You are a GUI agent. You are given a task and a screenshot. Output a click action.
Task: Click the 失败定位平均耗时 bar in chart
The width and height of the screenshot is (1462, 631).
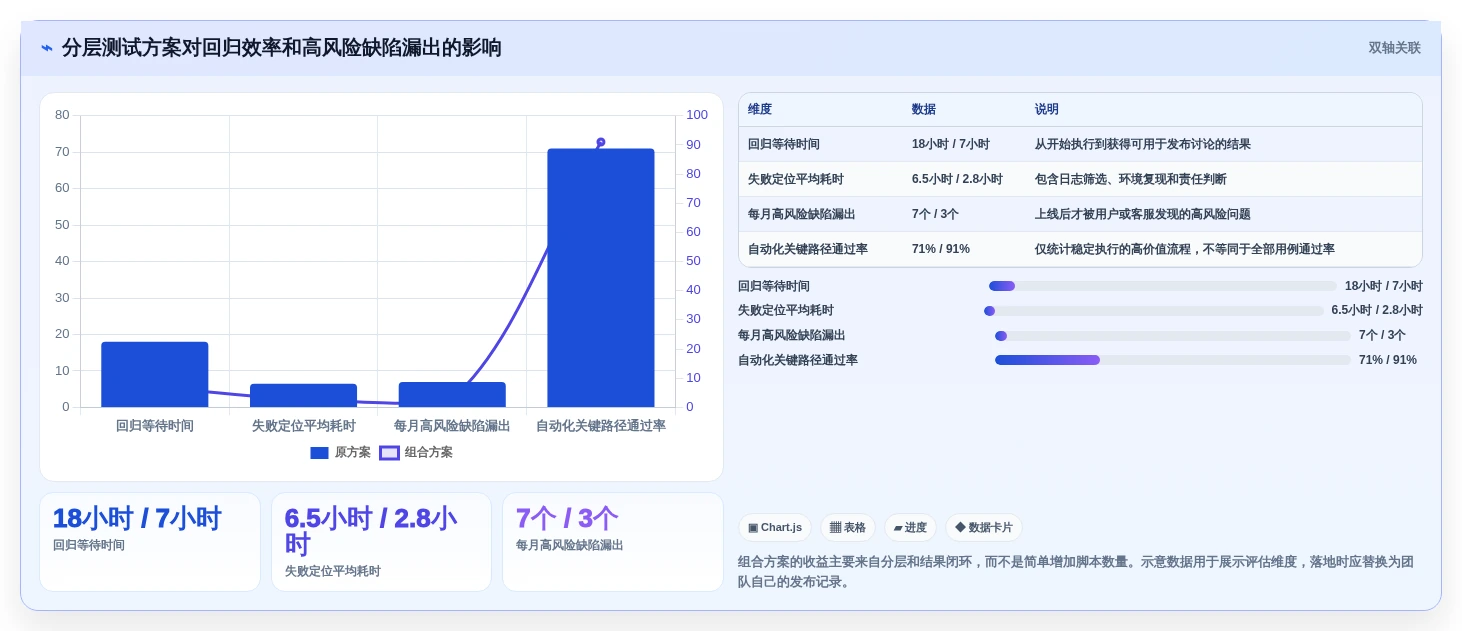coord(303,395)
